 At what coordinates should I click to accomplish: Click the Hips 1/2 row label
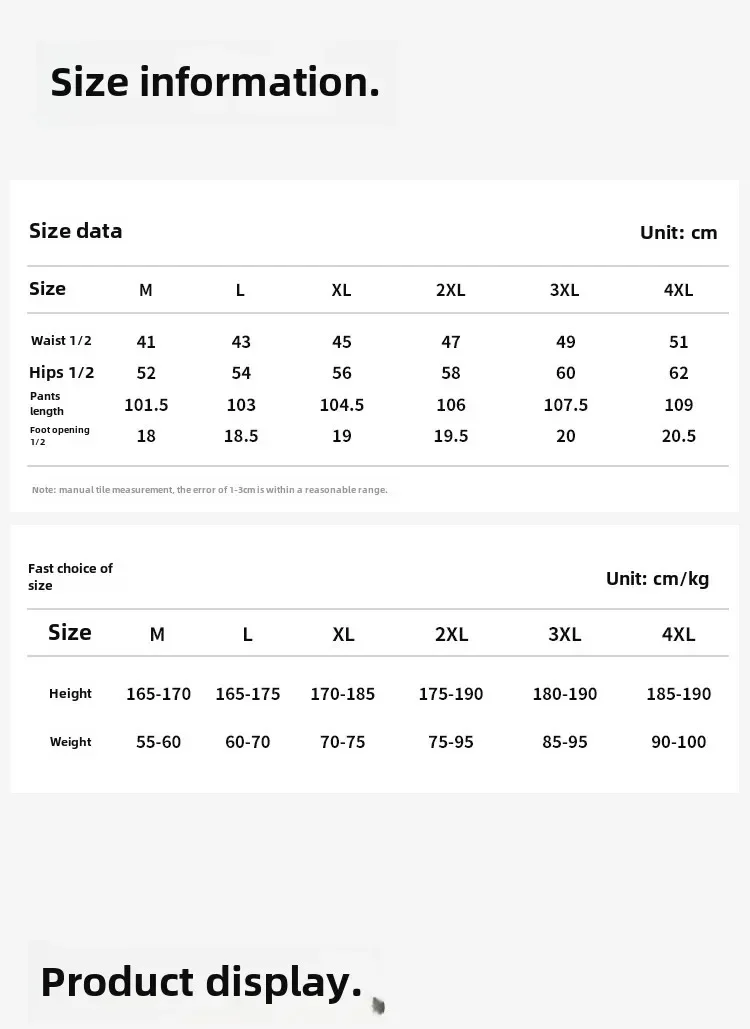(x=62, y=373)
